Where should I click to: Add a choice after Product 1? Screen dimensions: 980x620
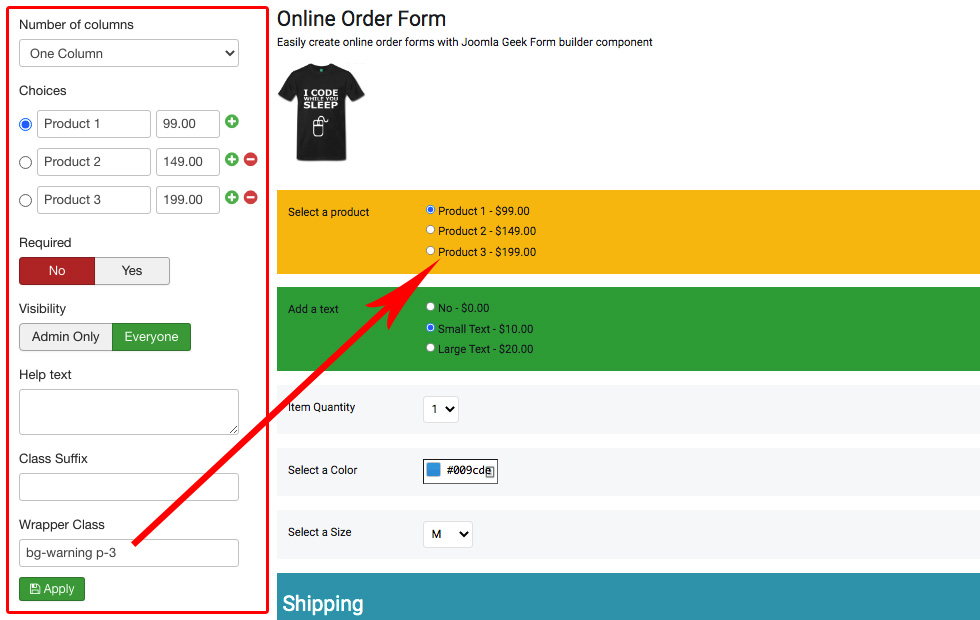pyautogui.click(x=232, y=121)
